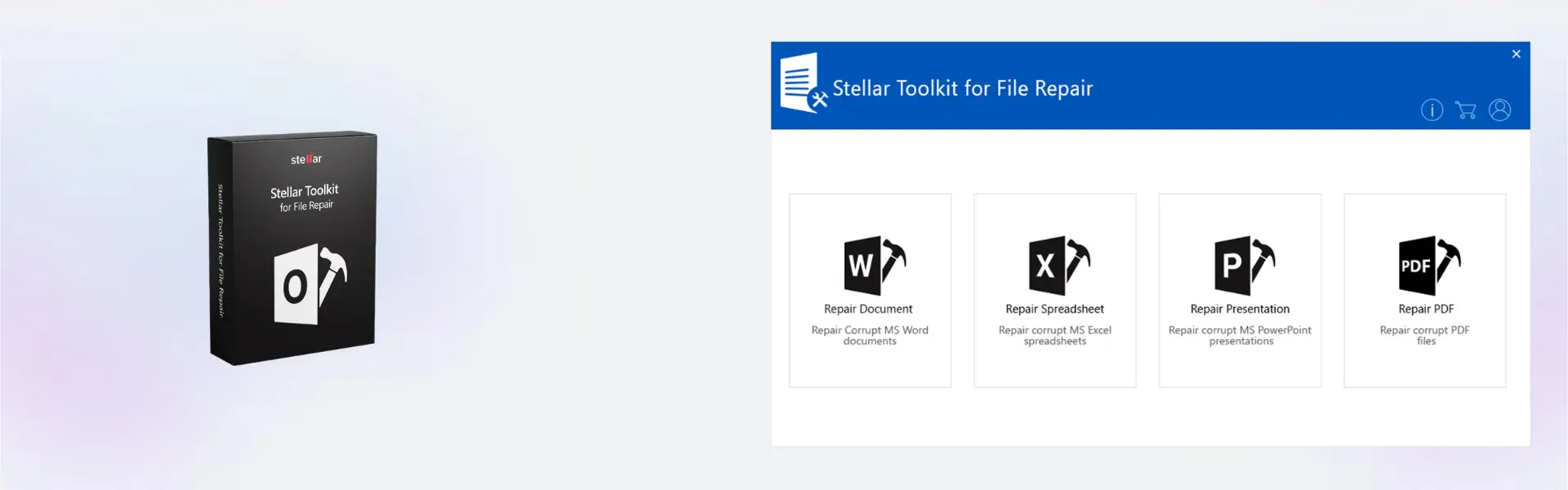Click the stellar brand logo on box

pos(306,159)
